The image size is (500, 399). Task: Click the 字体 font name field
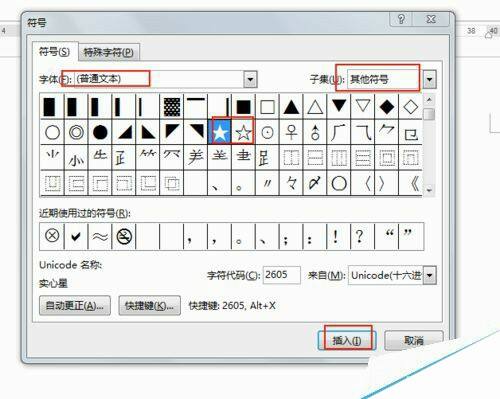(159, 79)
